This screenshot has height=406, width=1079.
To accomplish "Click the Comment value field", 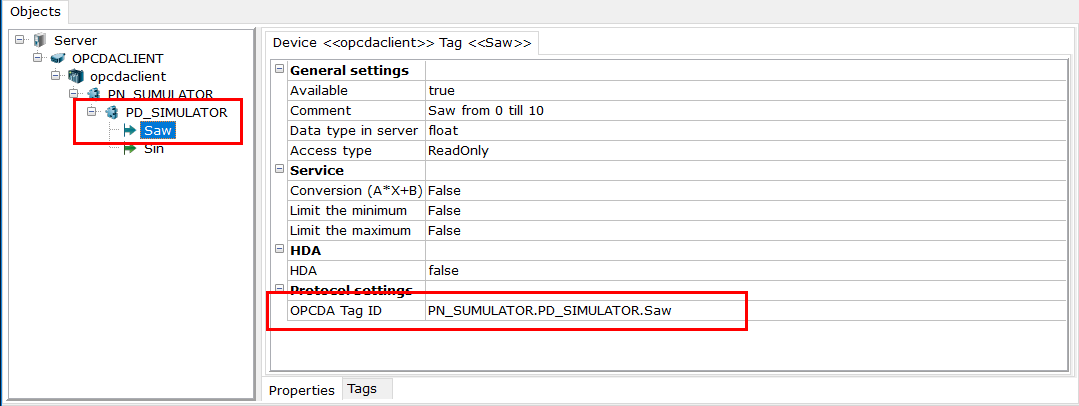I will point(746,110).
